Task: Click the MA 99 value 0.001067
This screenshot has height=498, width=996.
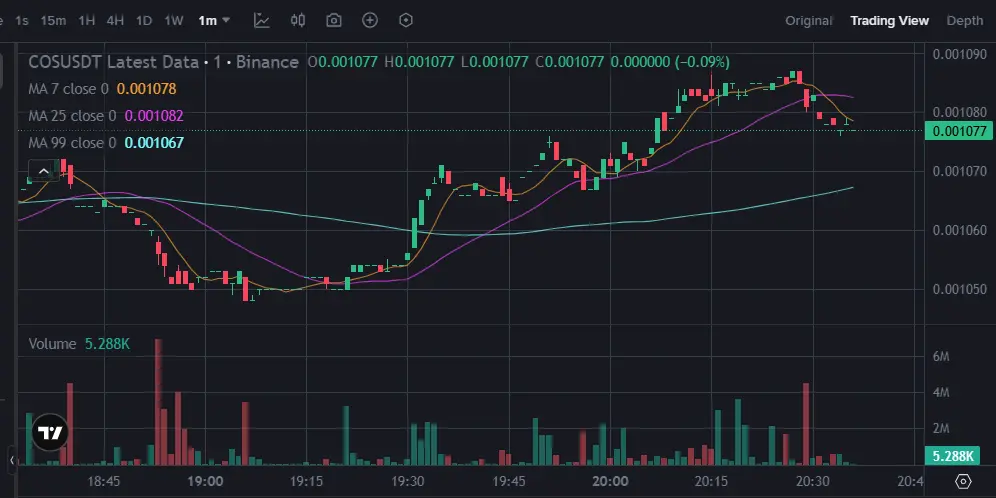Action: 154,143
